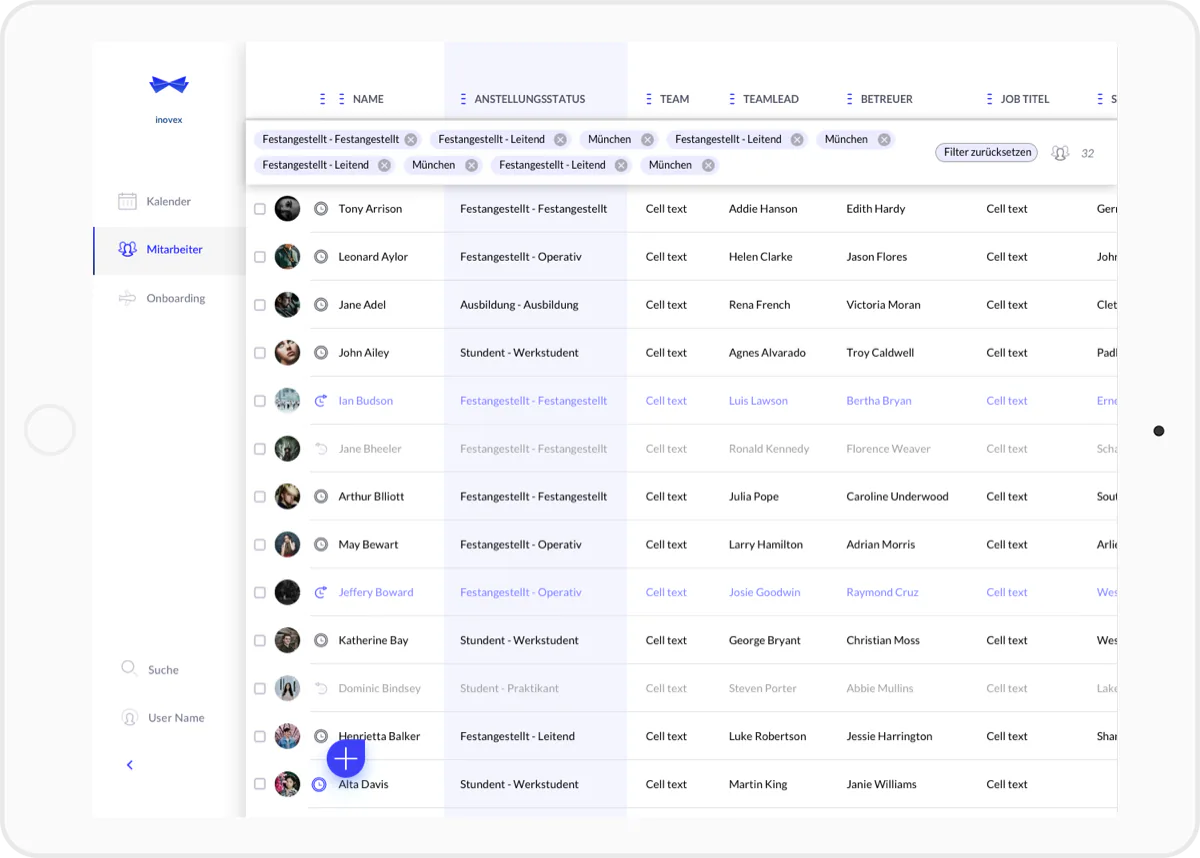Click Katherine Bay's avatar photo

[x=288, y=641]
